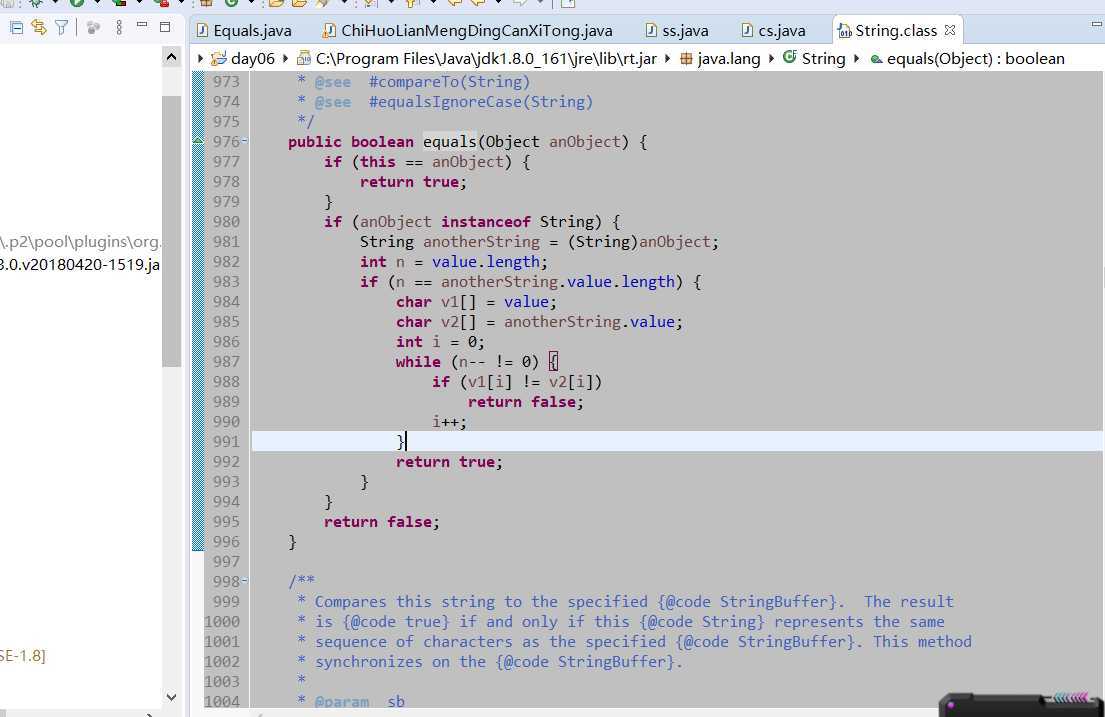Open the filter icon in the left view toolbar
The height and width of the screenshot is (717, 1105).
pyautogui.click(x=61, y=27)
